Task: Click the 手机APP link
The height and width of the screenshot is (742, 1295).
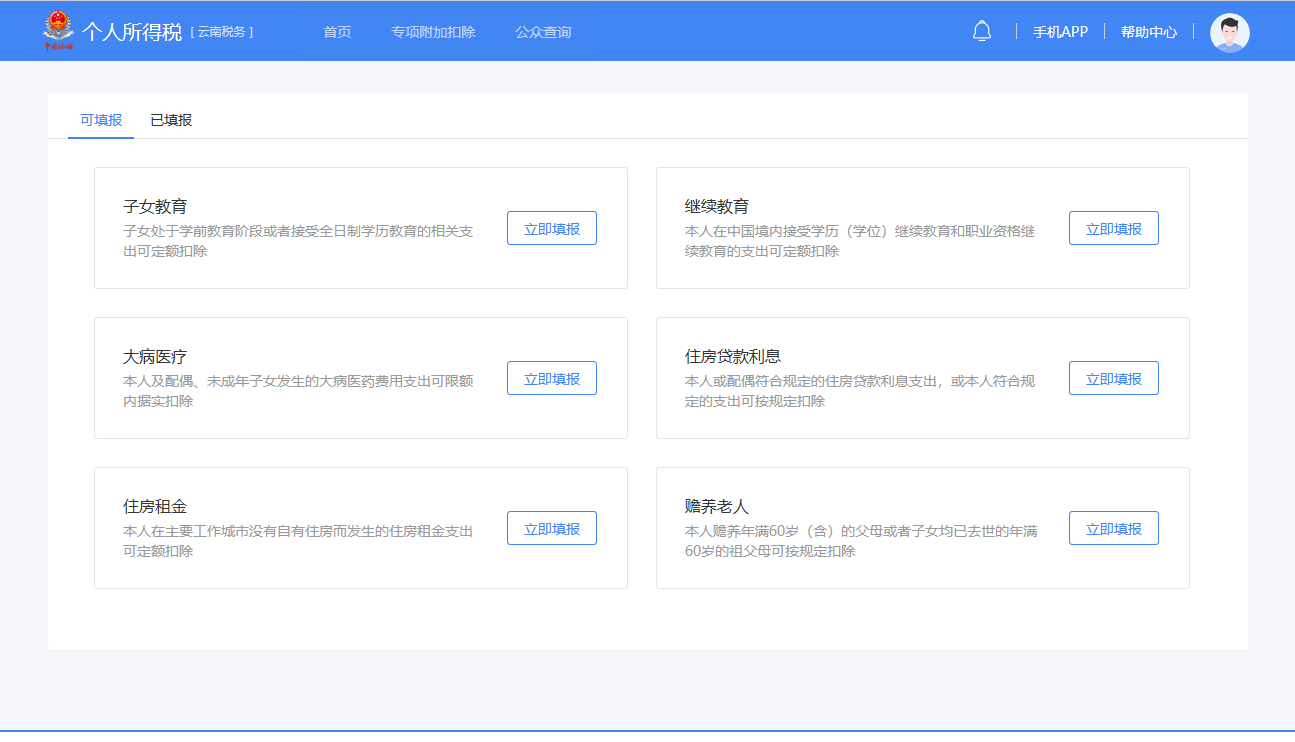Action: (x=1060, y=32)
